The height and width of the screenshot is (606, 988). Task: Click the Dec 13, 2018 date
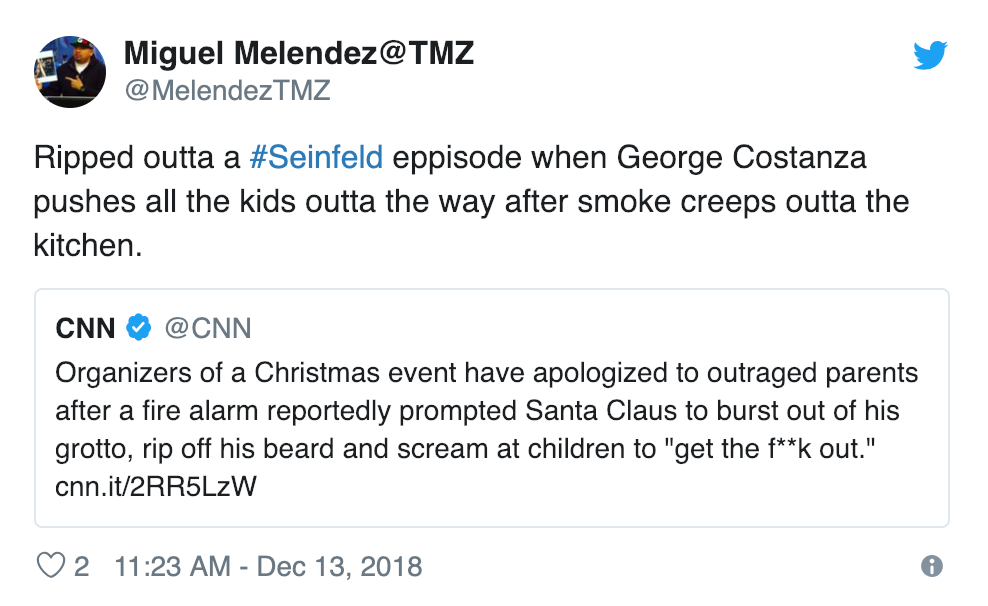(x=340, y=566)
